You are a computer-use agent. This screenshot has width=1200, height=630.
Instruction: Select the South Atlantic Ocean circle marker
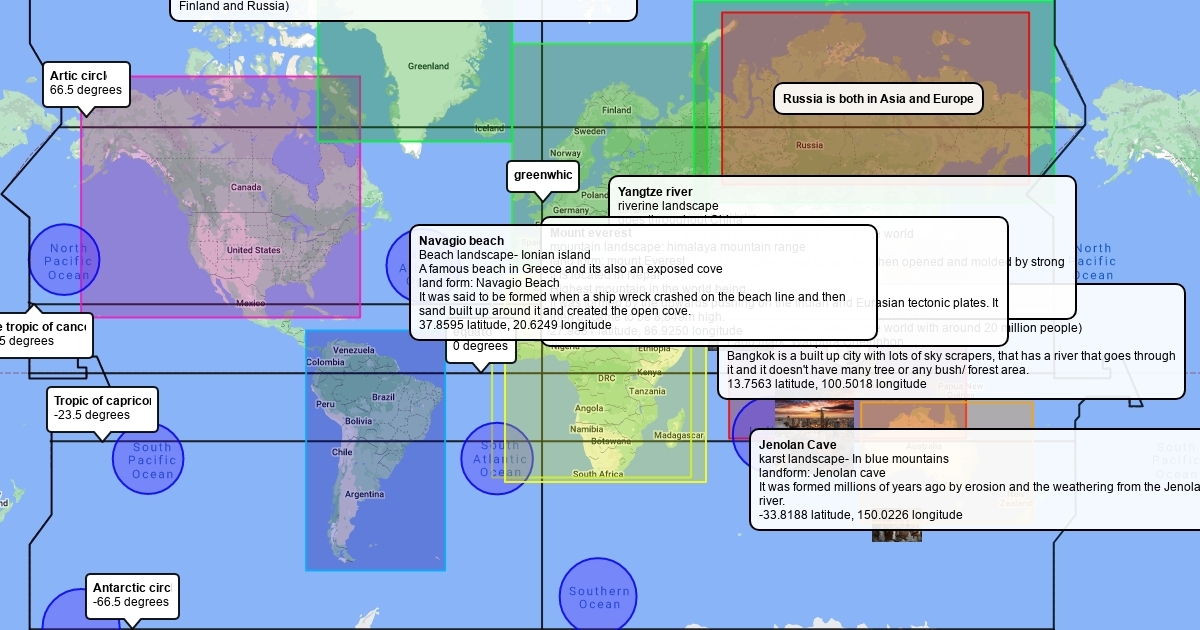coord(497,458)
